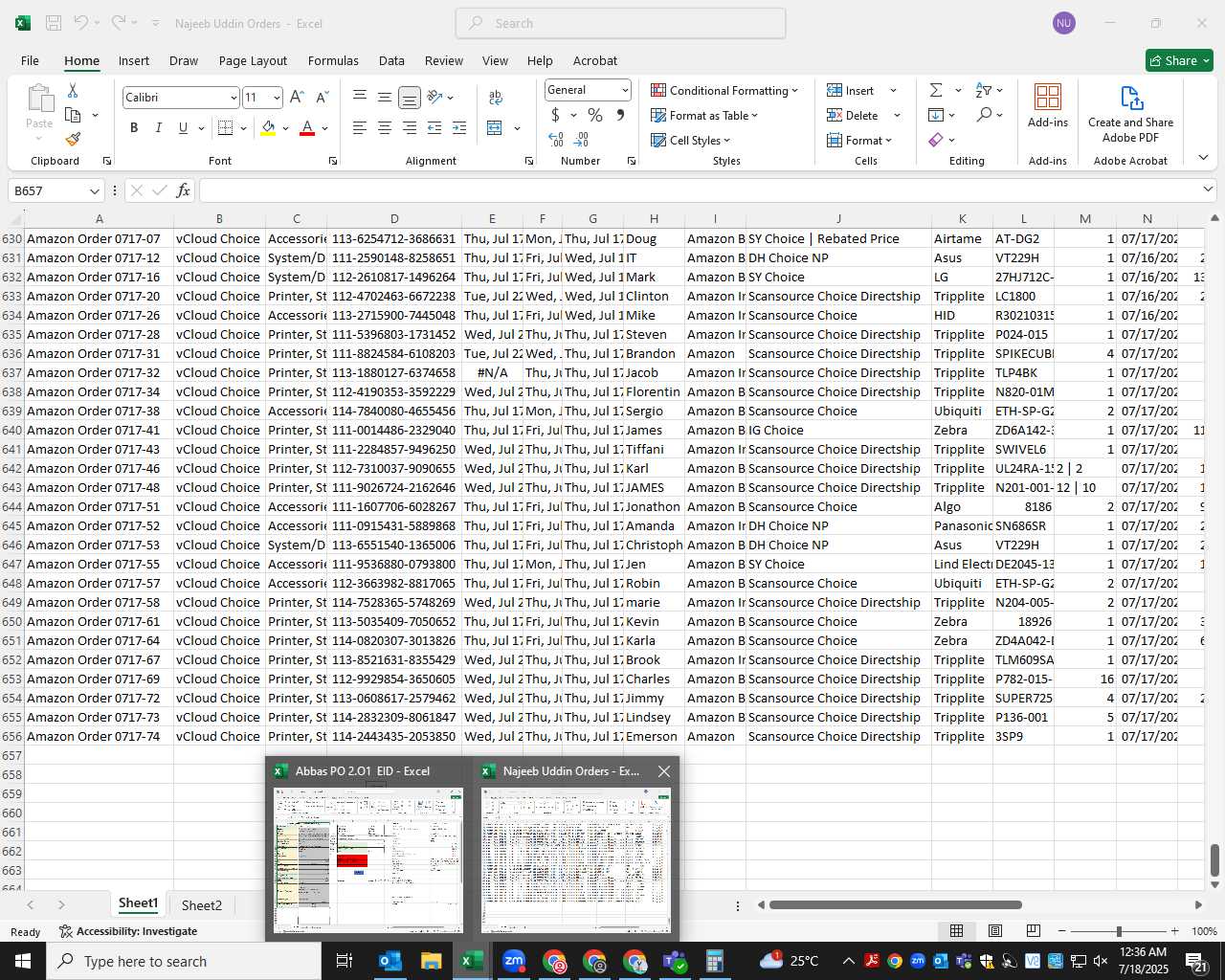Apply percent style format
The image size is (1225, 980).
[595, 115]
